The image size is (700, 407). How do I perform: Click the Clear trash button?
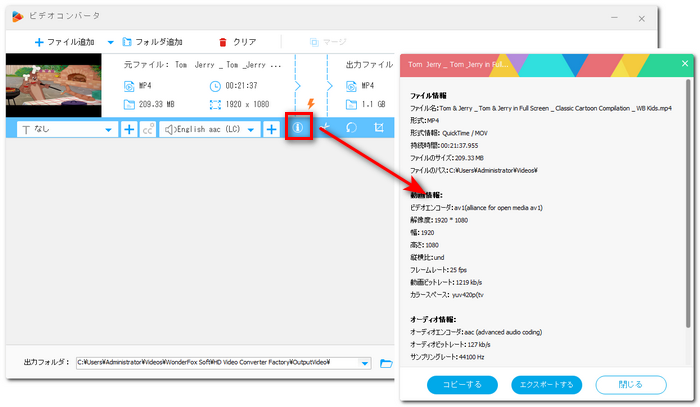238,42
